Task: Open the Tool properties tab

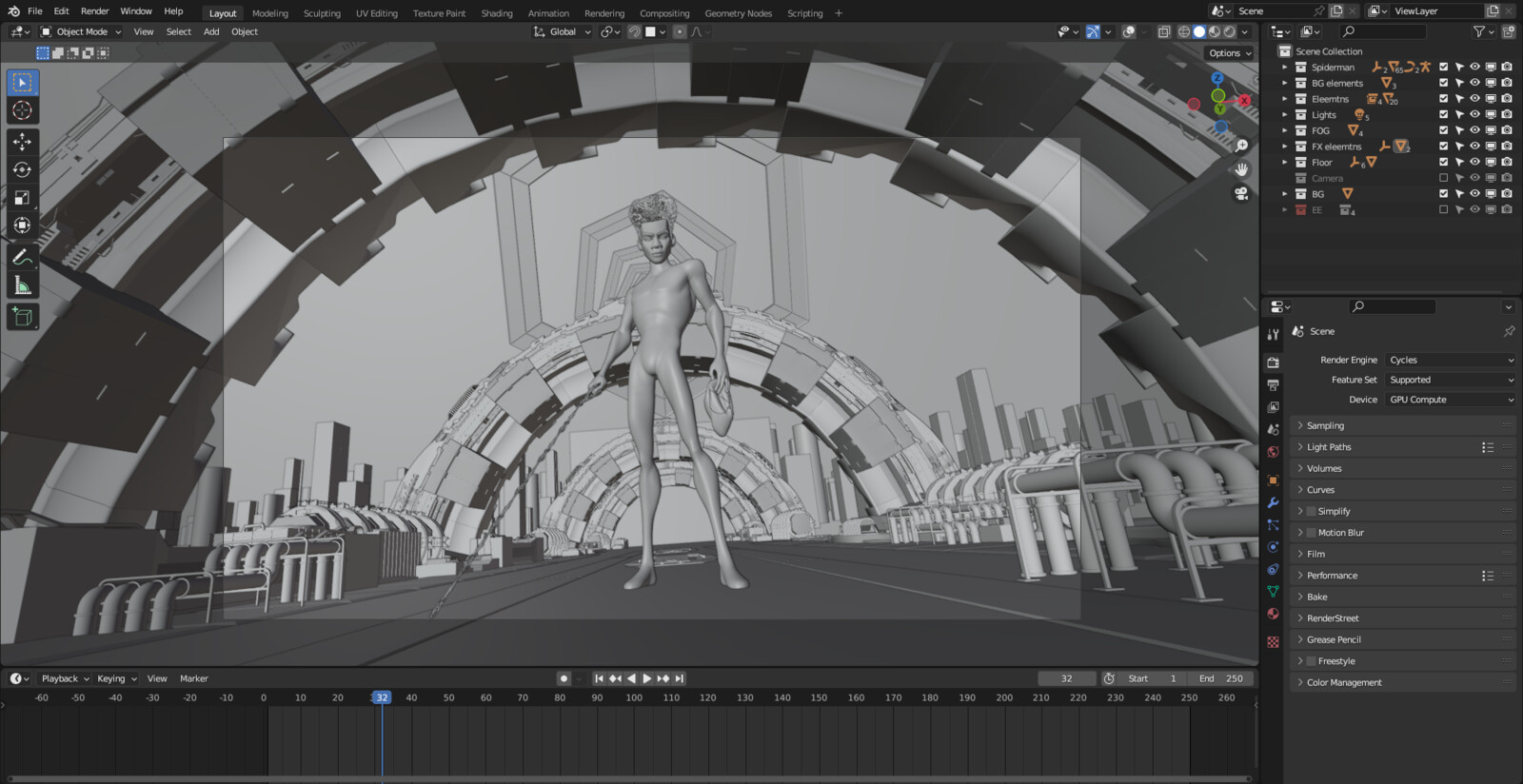Action: [x=1273, y=334]
